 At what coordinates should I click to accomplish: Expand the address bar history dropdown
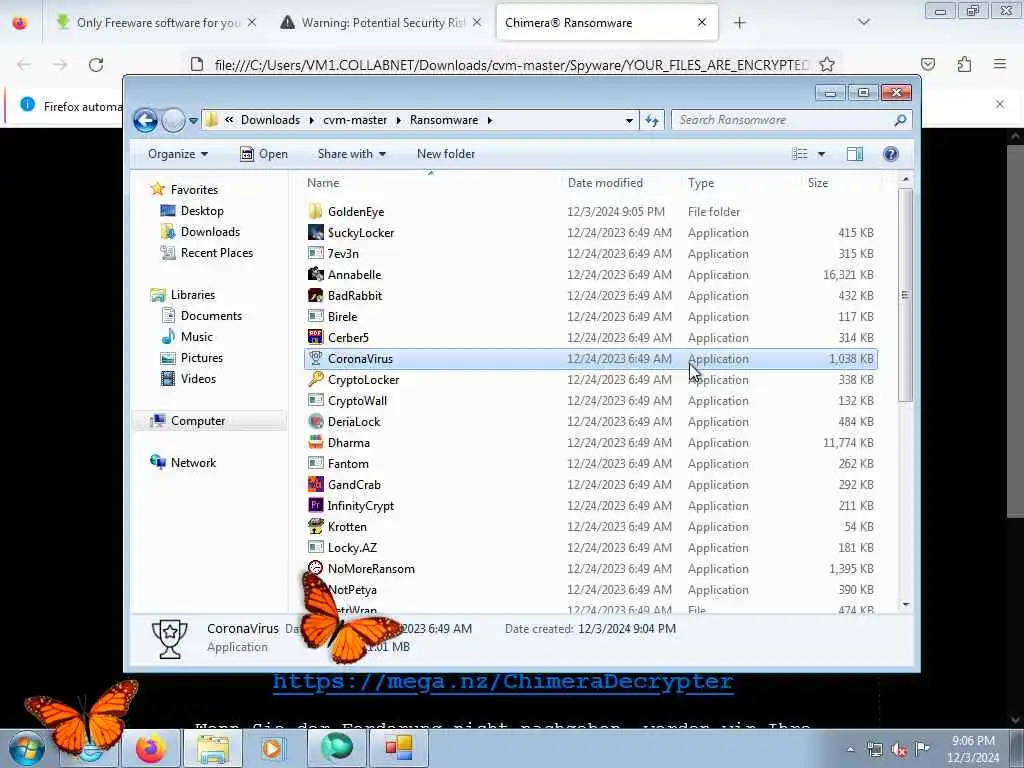click(x=629, y=121)
